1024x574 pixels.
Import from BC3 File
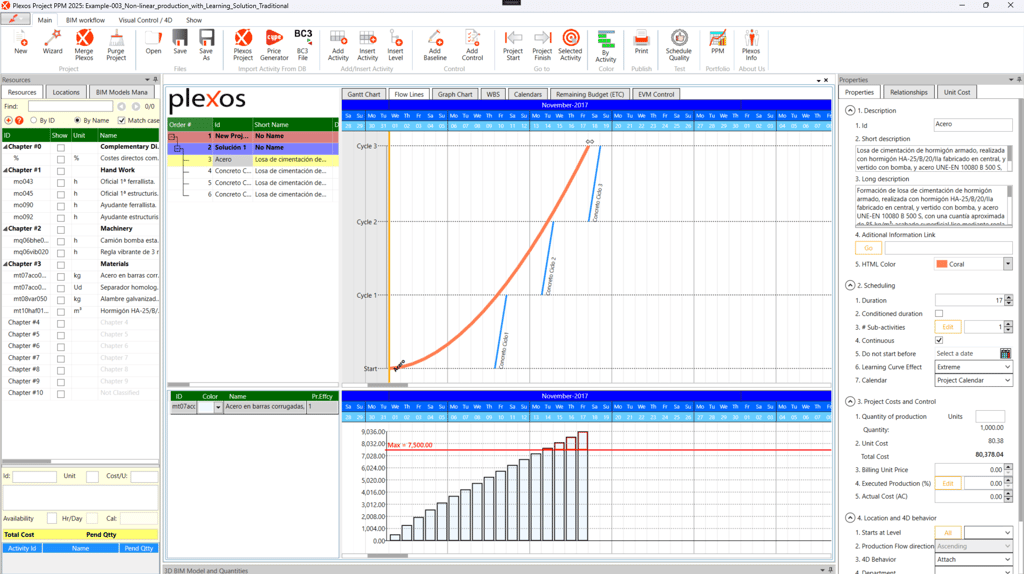coord(303,45)
